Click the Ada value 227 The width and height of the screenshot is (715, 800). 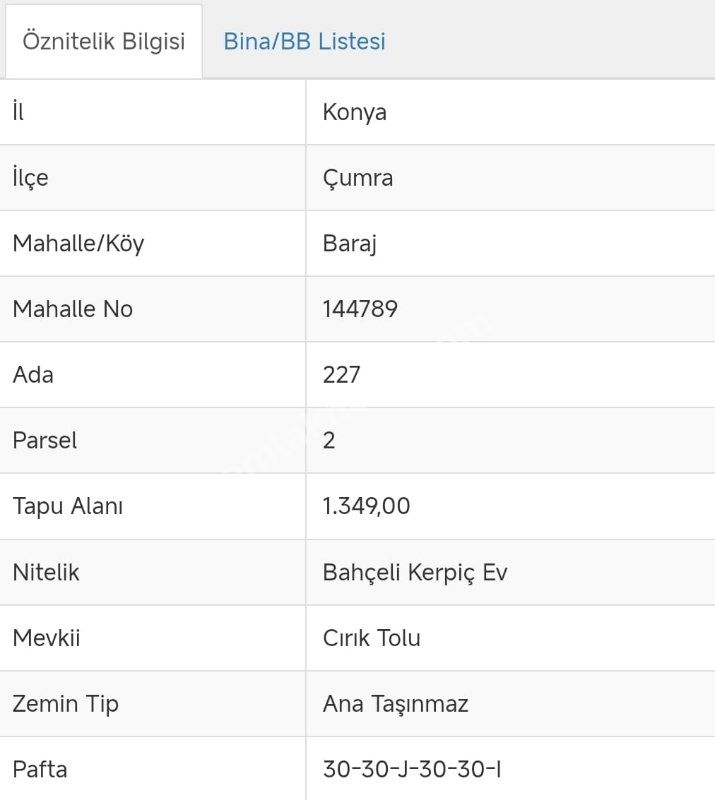pos(342,375)
